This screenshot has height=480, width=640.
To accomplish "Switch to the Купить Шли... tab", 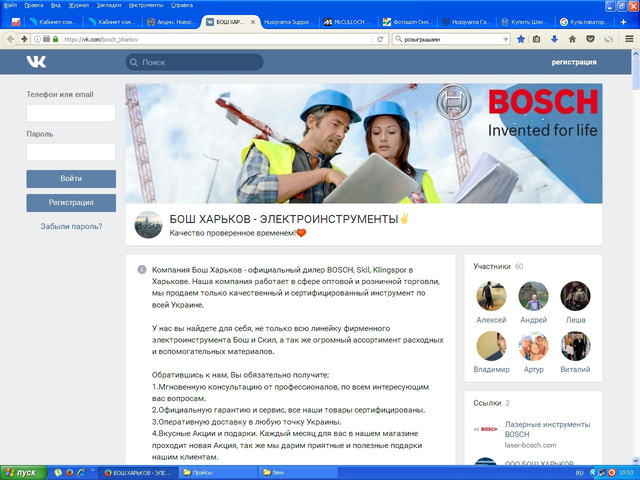I will coord(524,22).
